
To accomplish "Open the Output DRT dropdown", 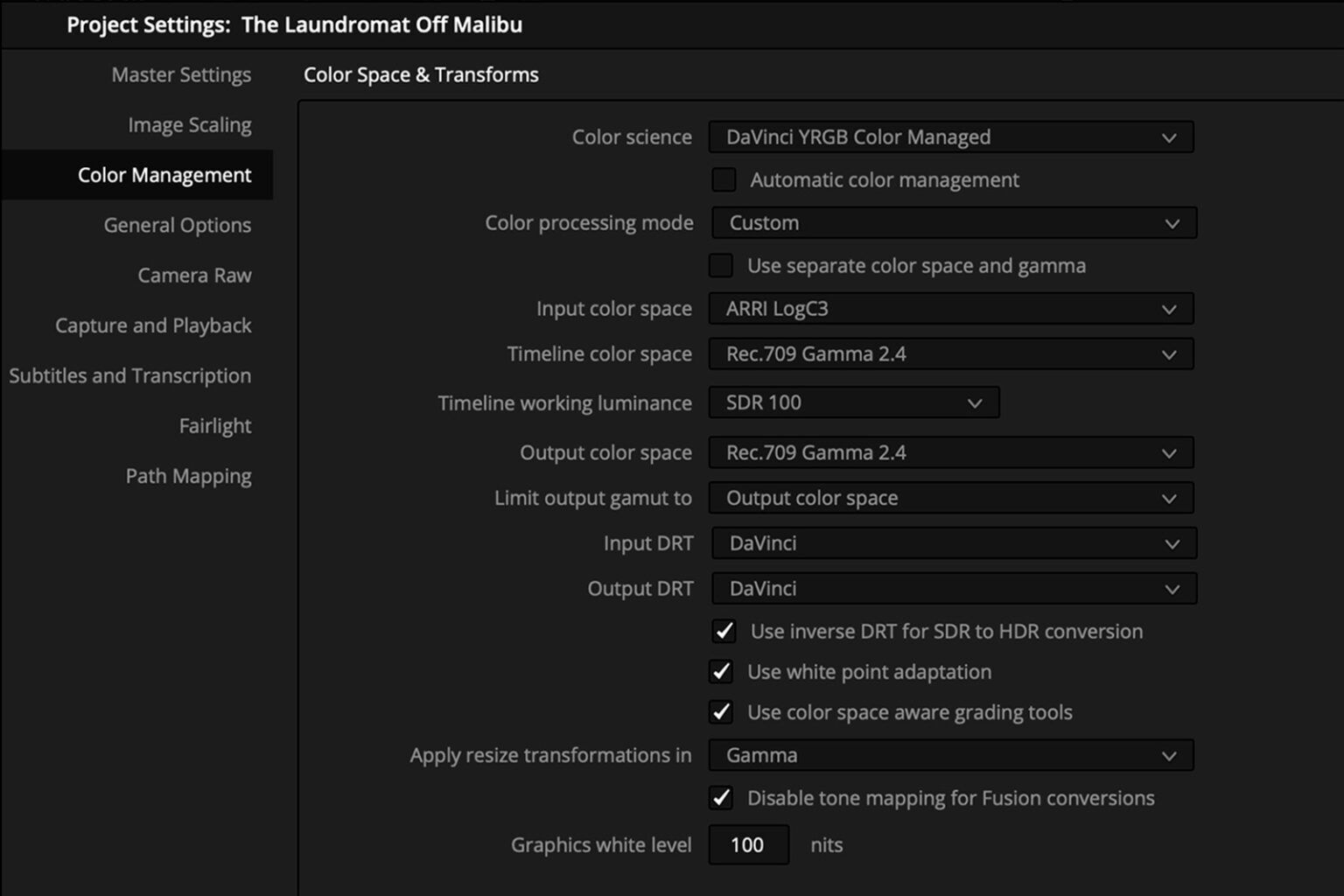I will pyautogui.click(x=954, y=588).
